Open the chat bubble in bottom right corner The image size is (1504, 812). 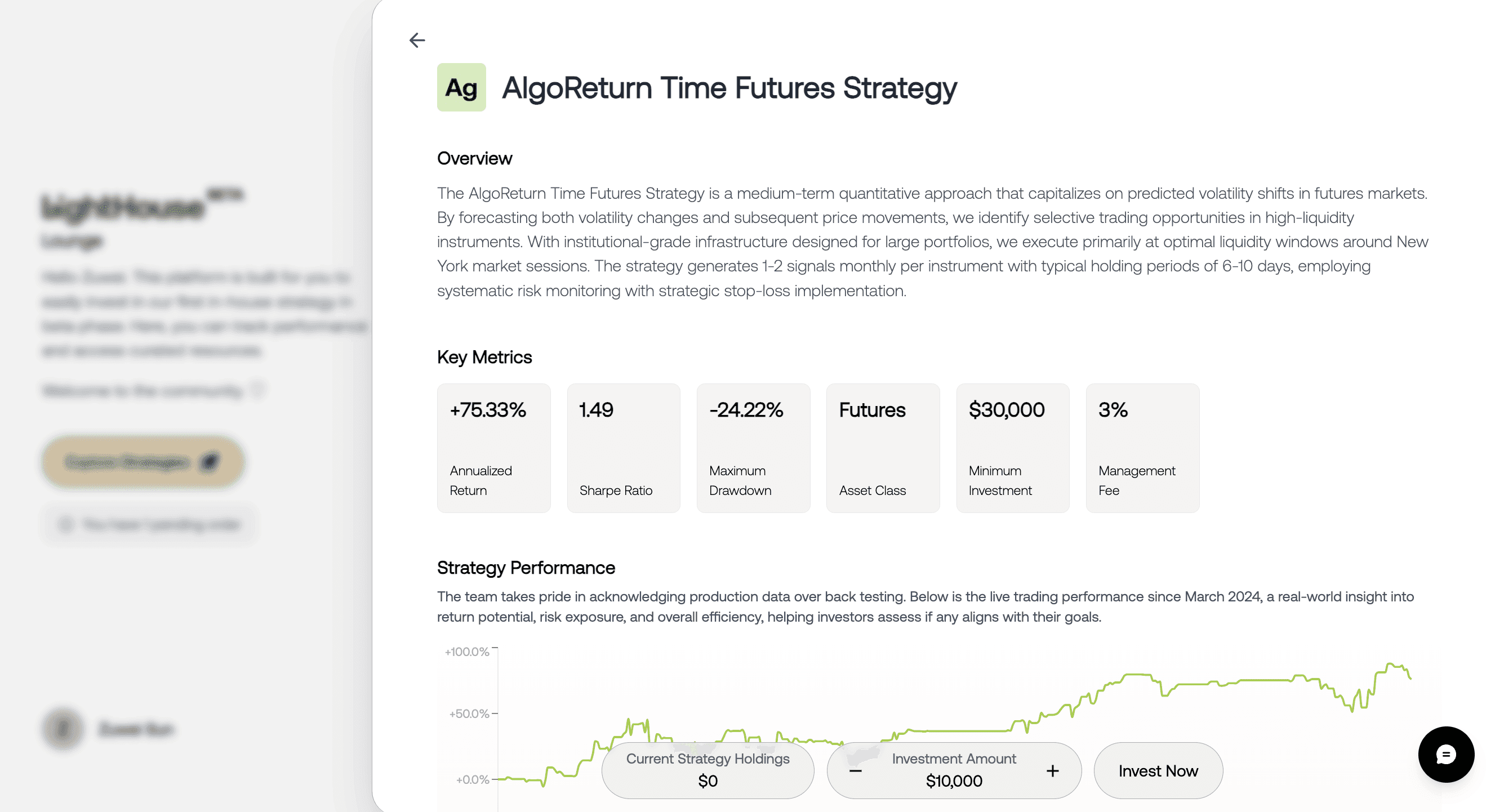[x=1445, y=754]
